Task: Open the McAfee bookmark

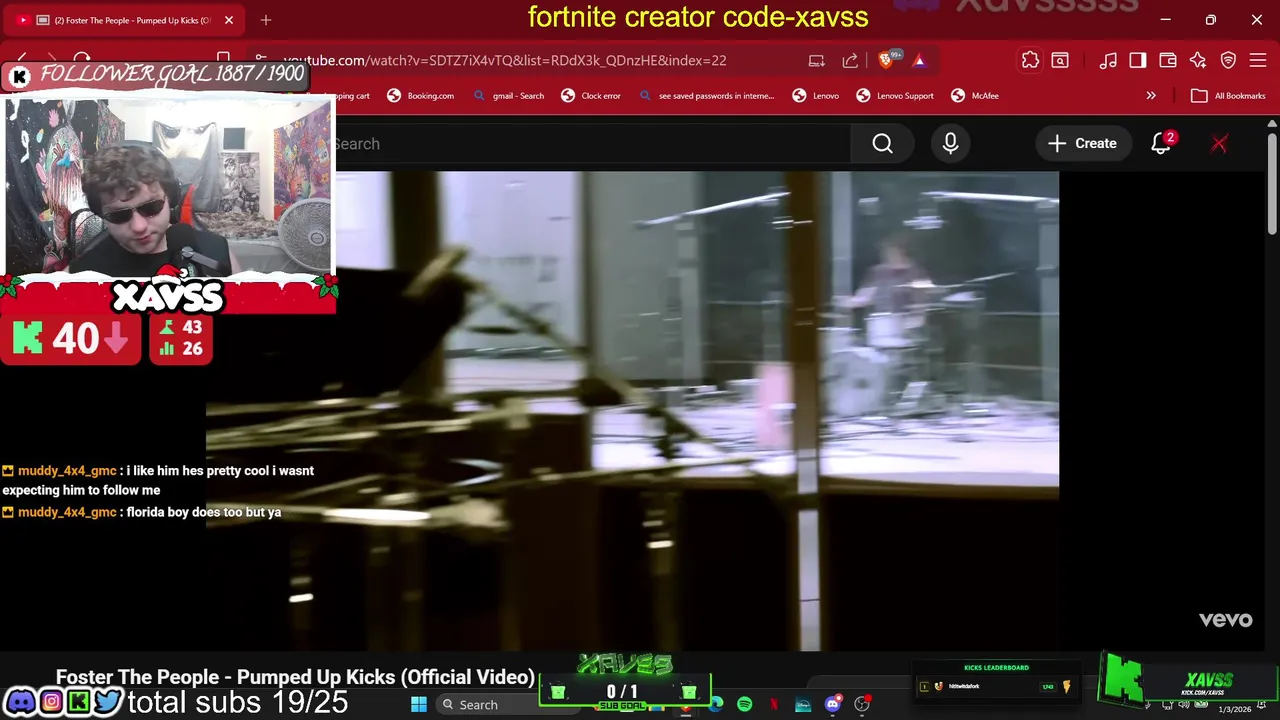Action: tap(975, 96)
